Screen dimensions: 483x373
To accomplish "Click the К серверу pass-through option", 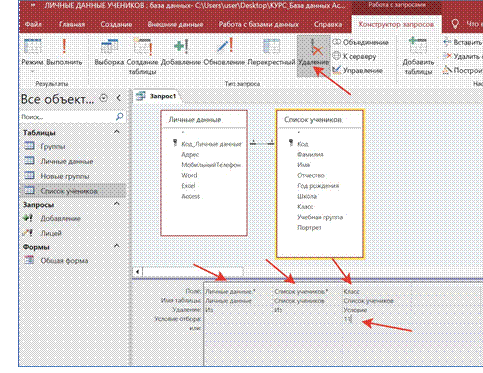I will click(355, 56).
